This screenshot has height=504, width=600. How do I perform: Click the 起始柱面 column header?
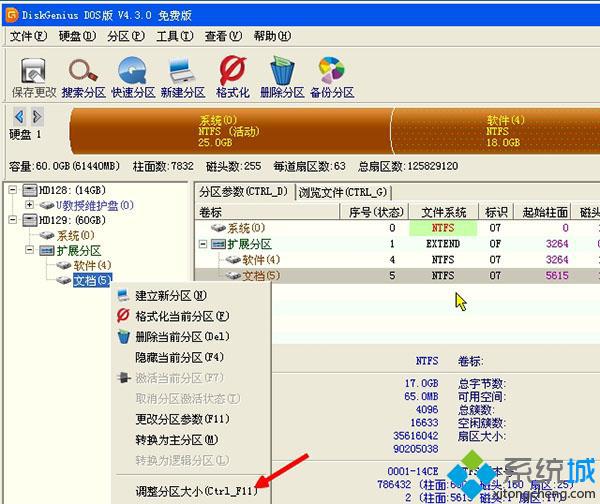click(542, 212)
